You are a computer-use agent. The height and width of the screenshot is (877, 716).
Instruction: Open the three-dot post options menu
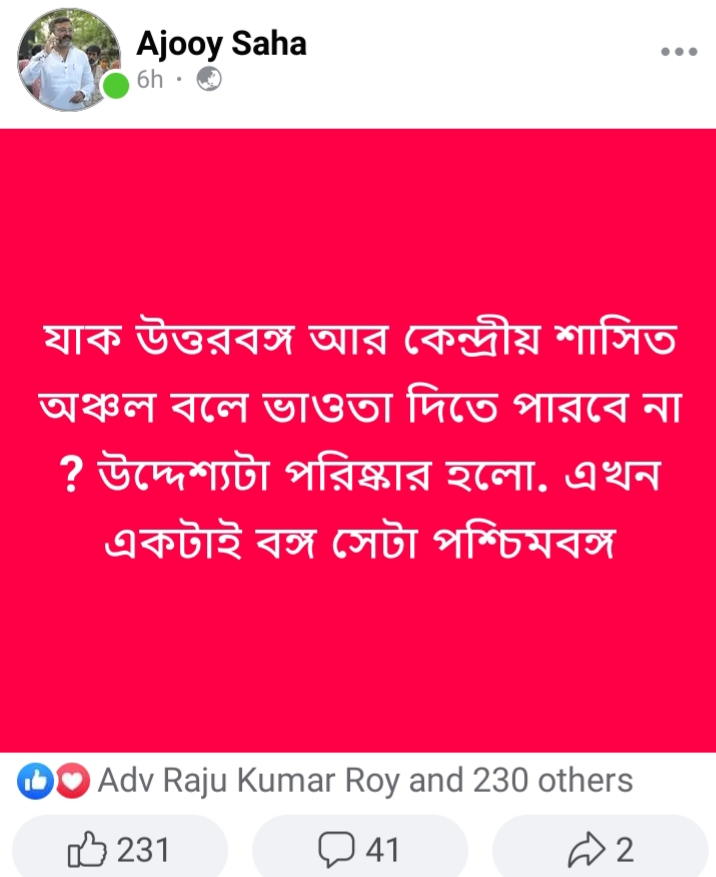point(679,51)
